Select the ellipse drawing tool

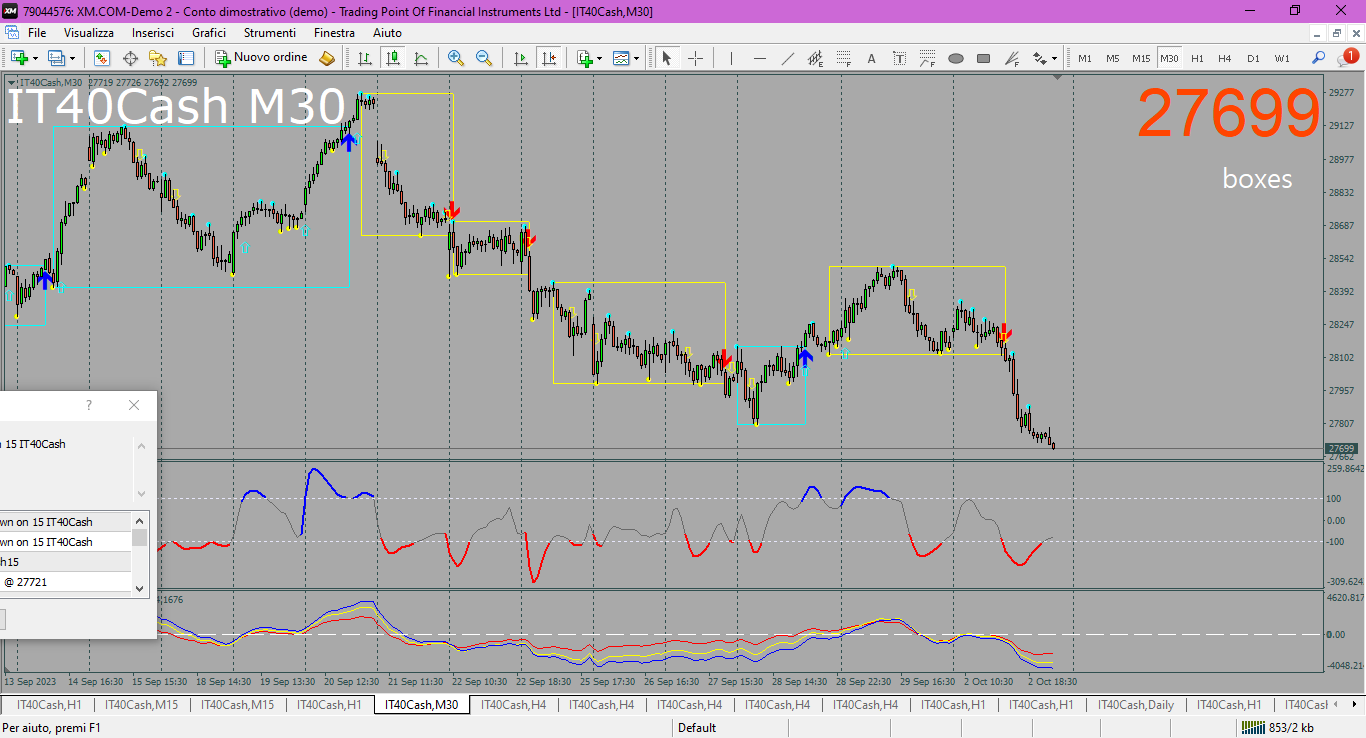956,58
